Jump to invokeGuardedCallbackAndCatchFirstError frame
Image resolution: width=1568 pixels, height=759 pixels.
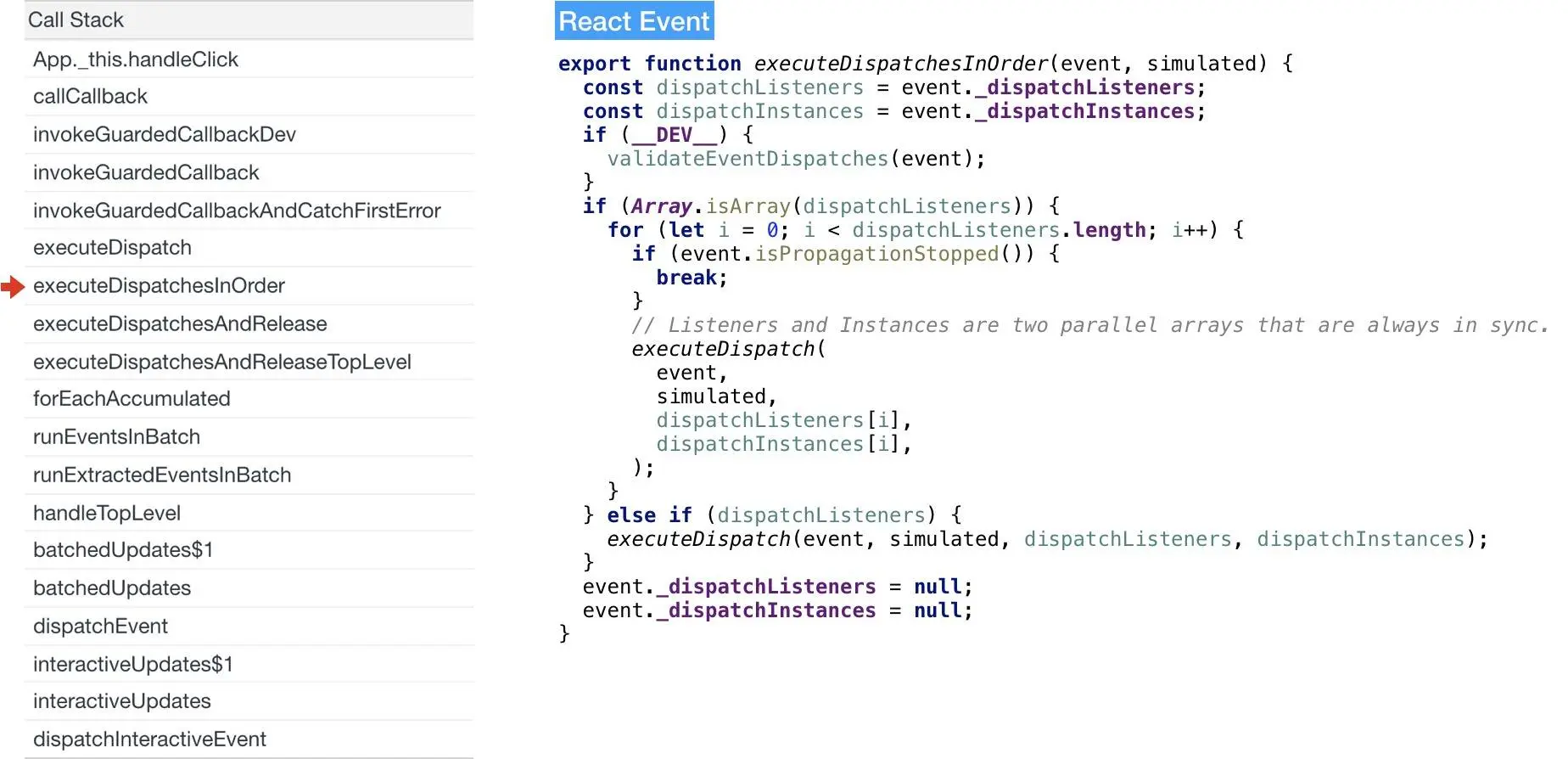[249, 211]
